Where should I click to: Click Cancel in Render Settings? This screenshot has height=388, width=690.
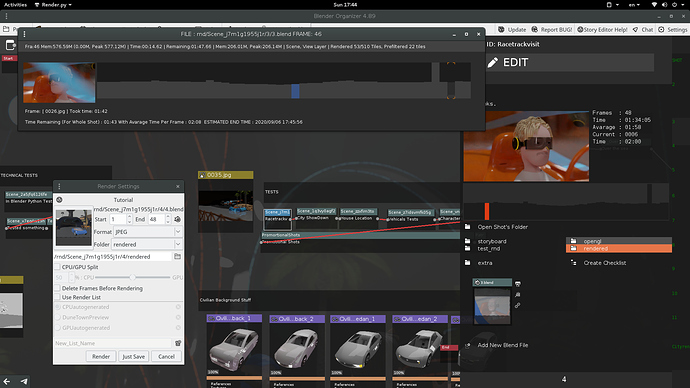click(x=166, y=356)
